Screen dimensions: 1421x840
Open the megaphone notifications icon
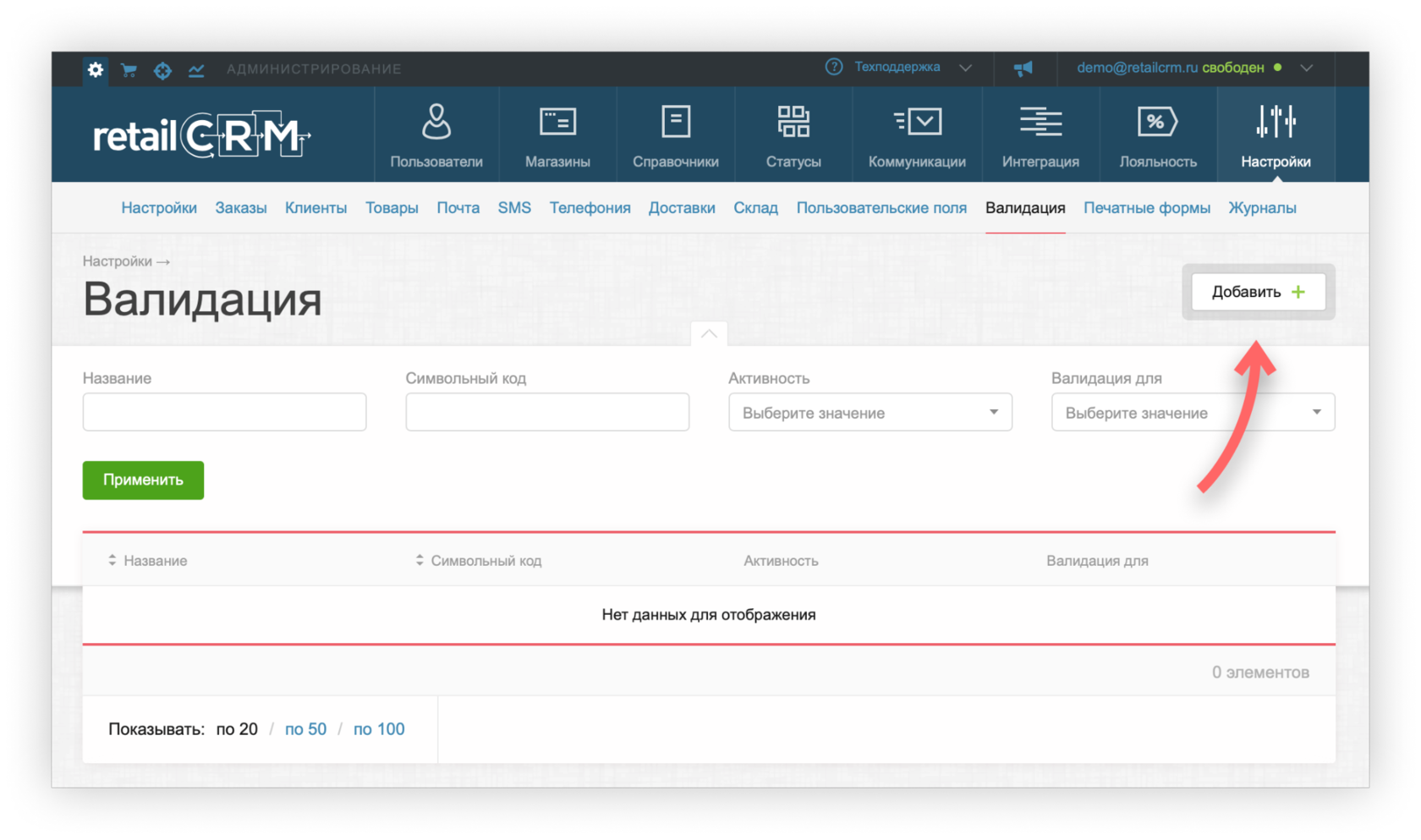1023,69
